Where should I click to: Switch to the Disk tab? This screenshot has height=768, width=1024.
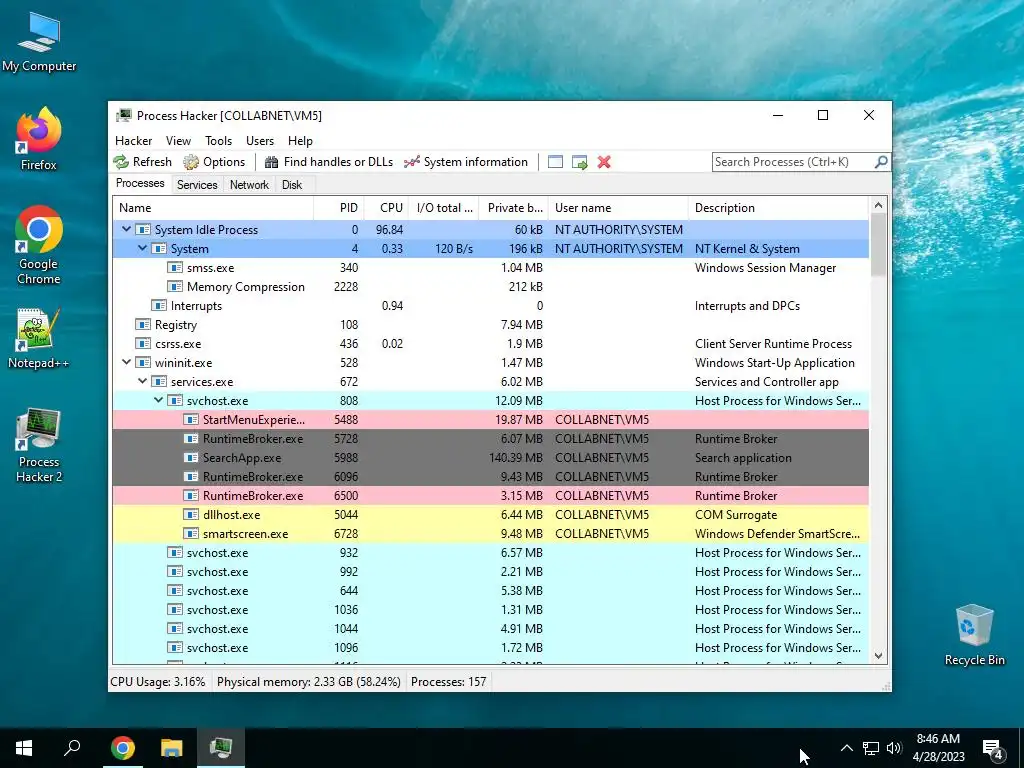[292, 185]
